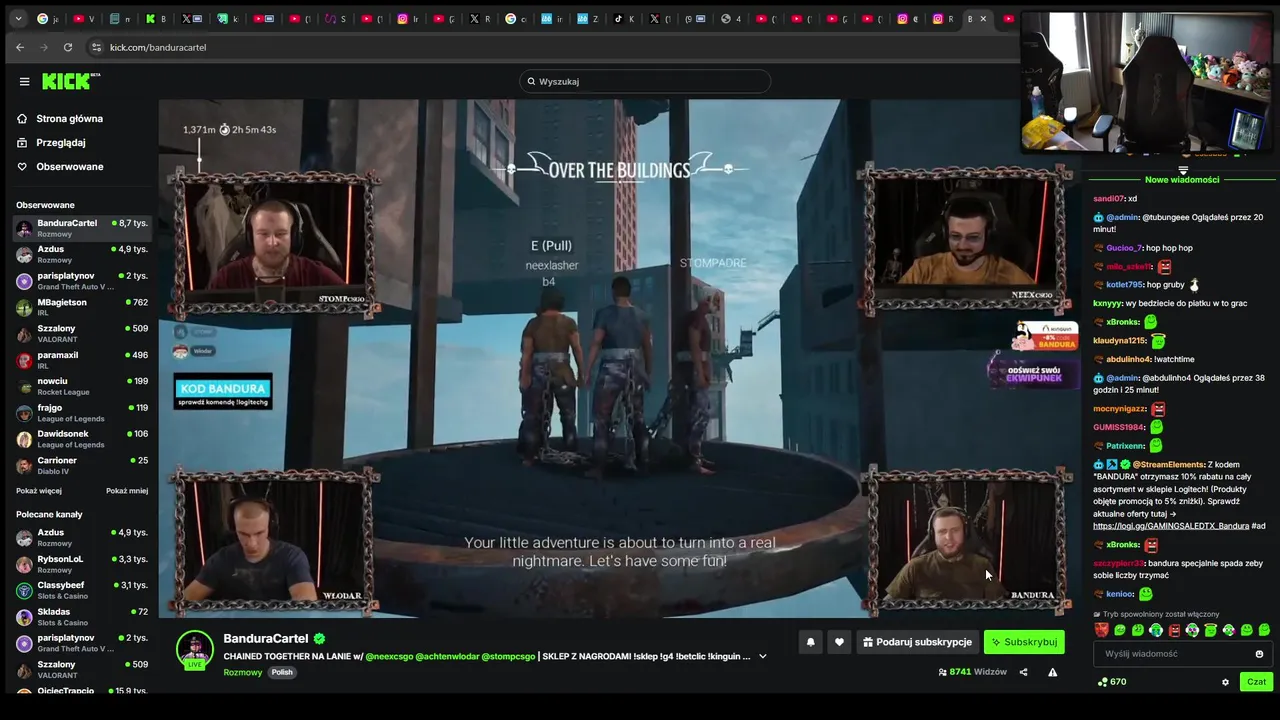Viewport: 1280px width, 720px height.
Task: Open Obserwowane following page in sidebar
Action: tap(69, 166)
